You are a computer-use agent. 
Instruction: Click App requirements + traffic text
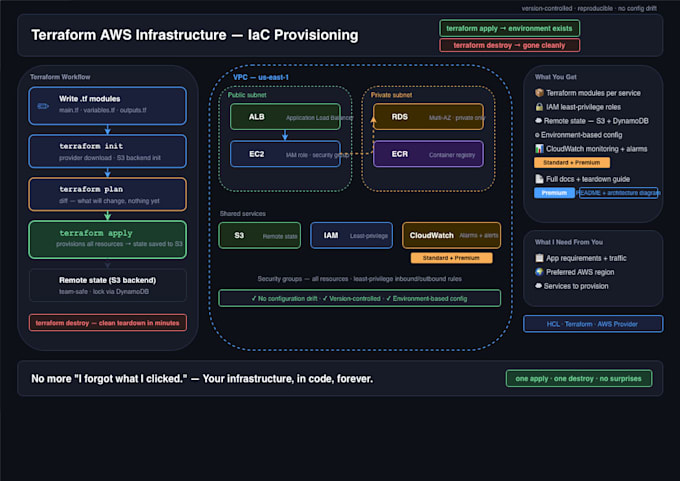click(586, 258)
